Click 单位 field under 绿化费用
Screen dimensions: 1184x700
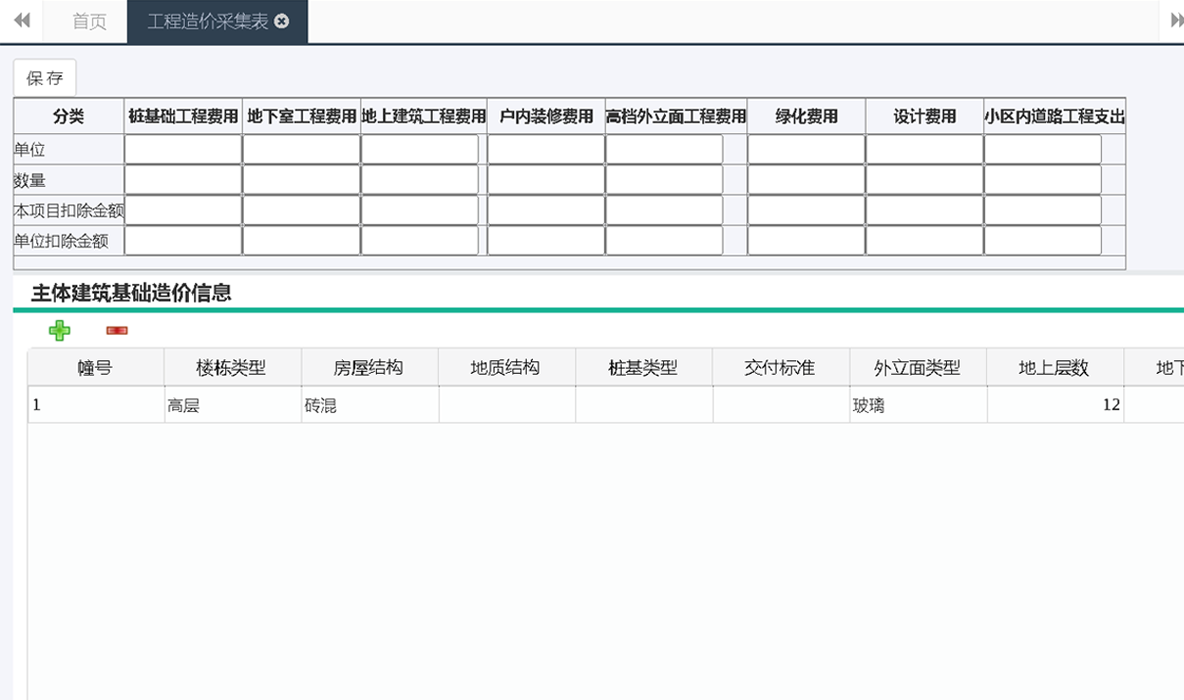tap(806, 150)
